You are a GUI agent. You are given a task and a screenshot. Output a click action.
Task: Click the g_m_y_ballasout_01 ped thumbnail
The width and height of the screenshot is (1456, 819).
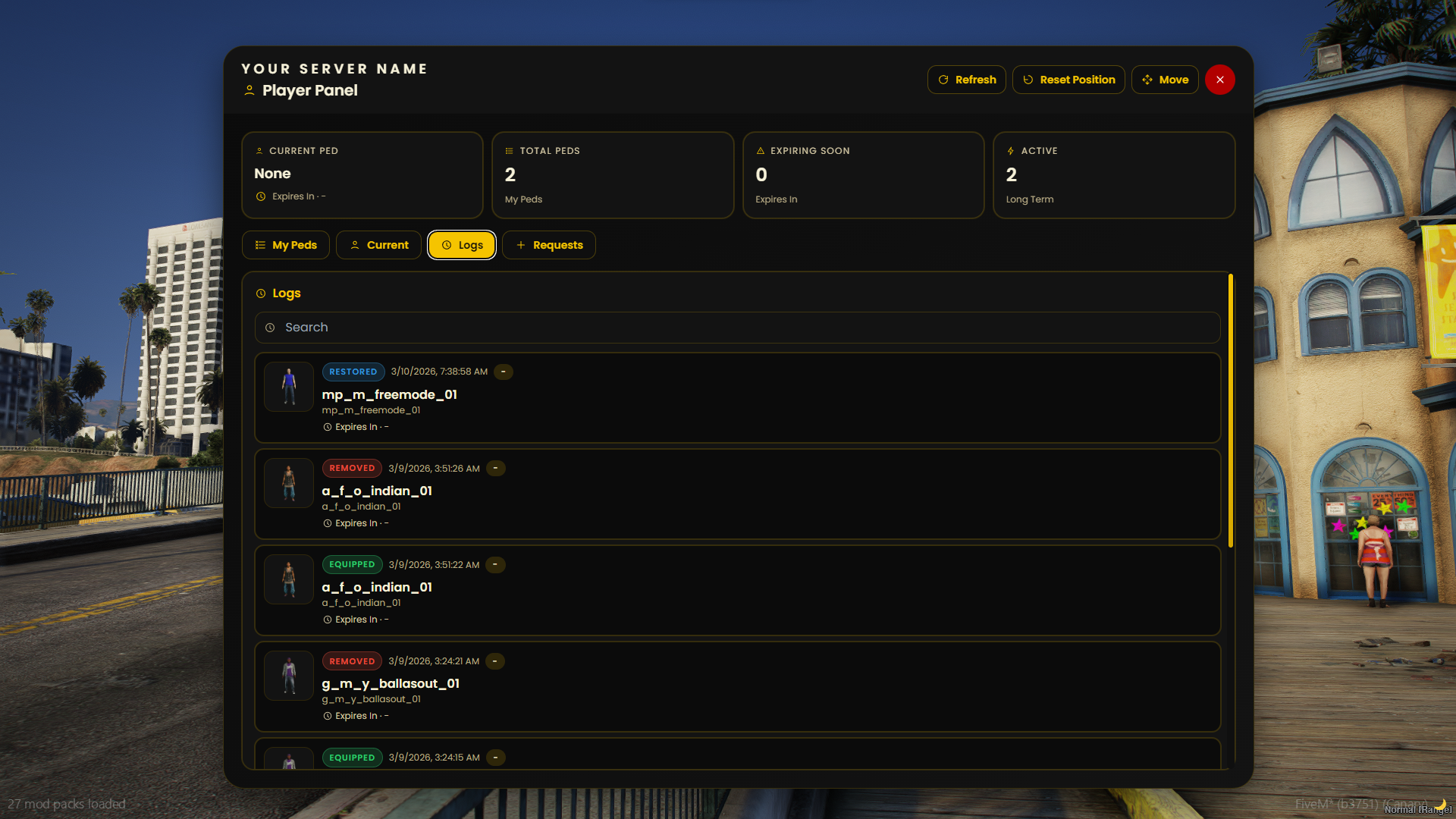289,676
